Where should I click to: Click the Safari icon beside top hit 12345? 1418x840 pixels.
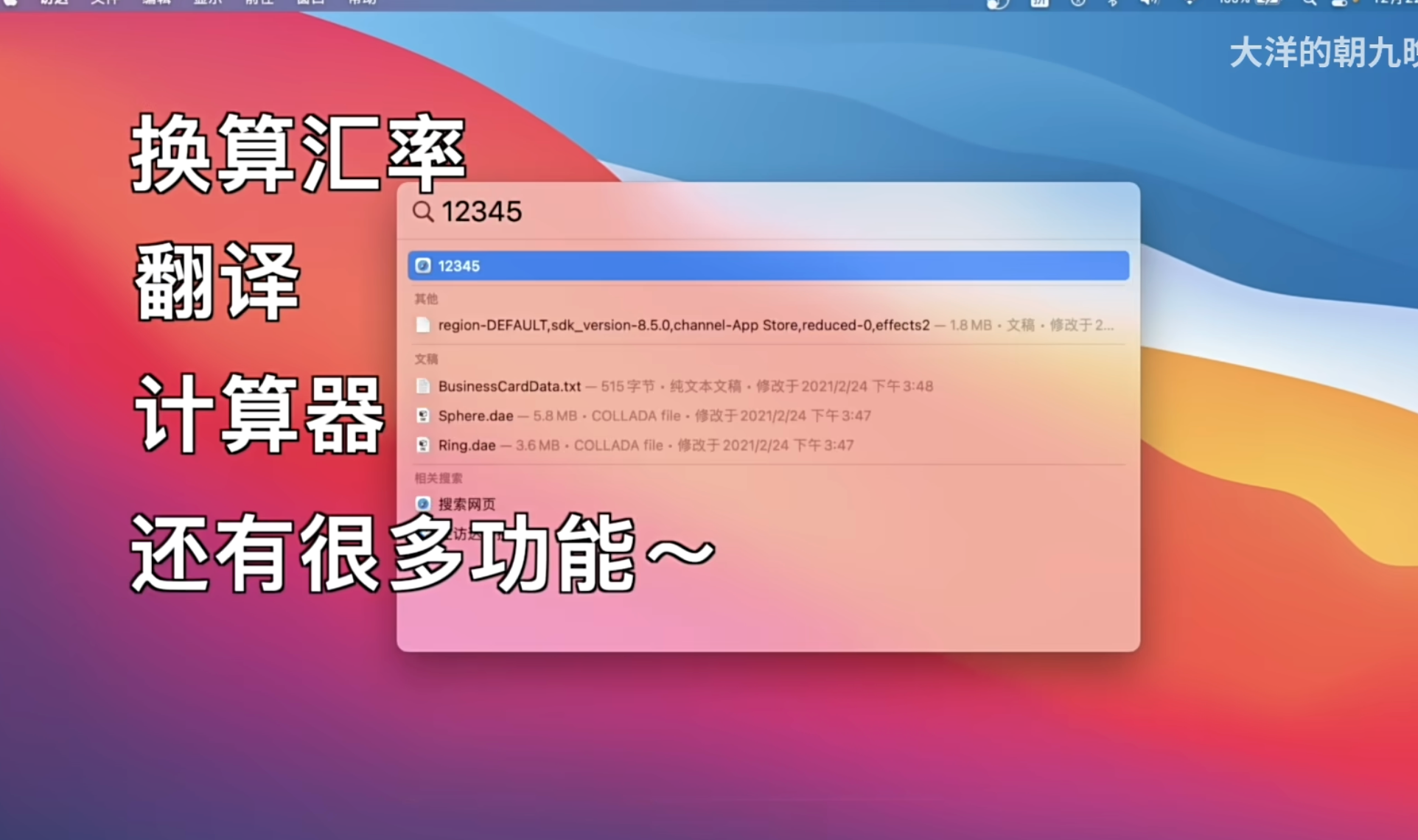(423, 266)
